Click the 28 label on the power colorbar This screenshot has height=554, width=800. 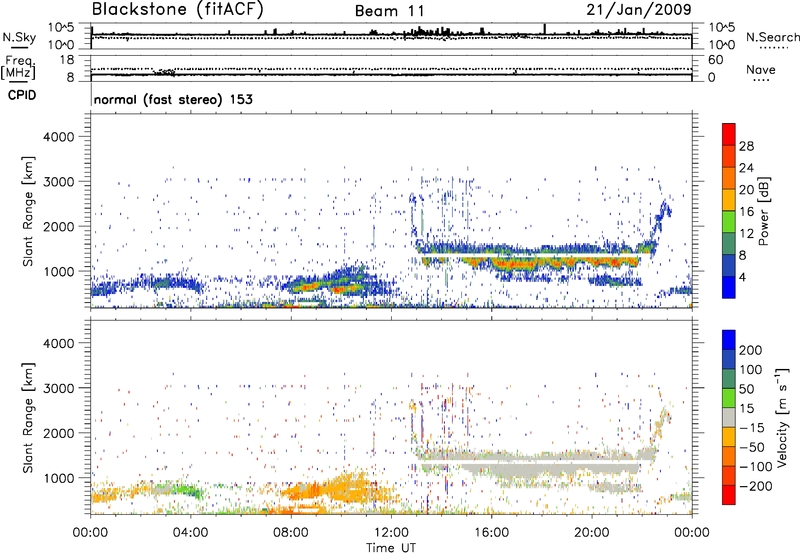(746, 146)
